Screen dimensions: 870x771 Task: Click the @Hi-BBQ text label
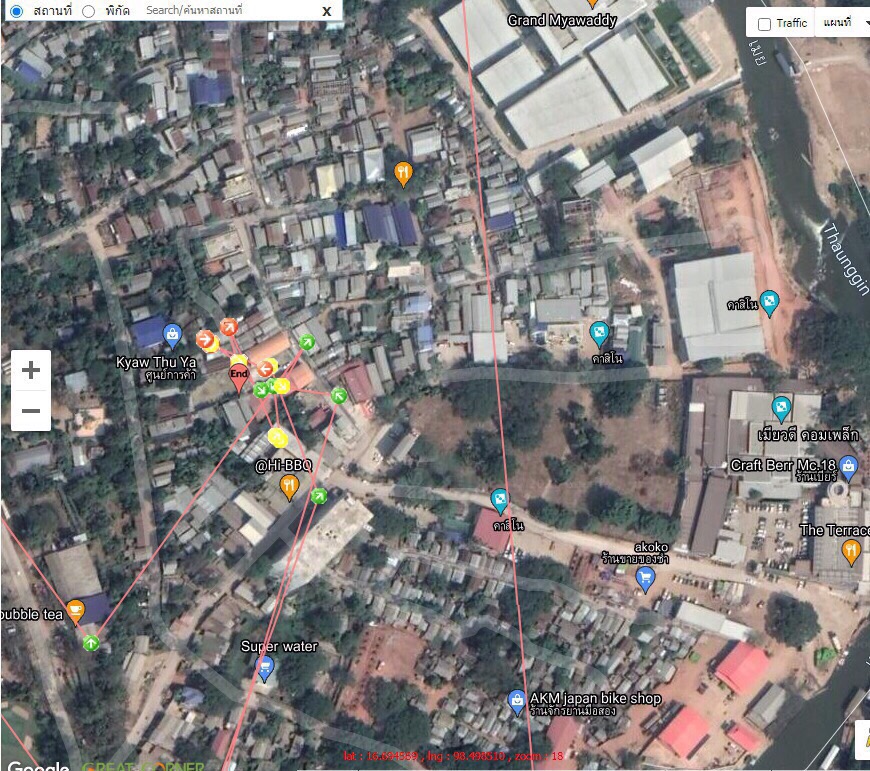pos(284,465)
